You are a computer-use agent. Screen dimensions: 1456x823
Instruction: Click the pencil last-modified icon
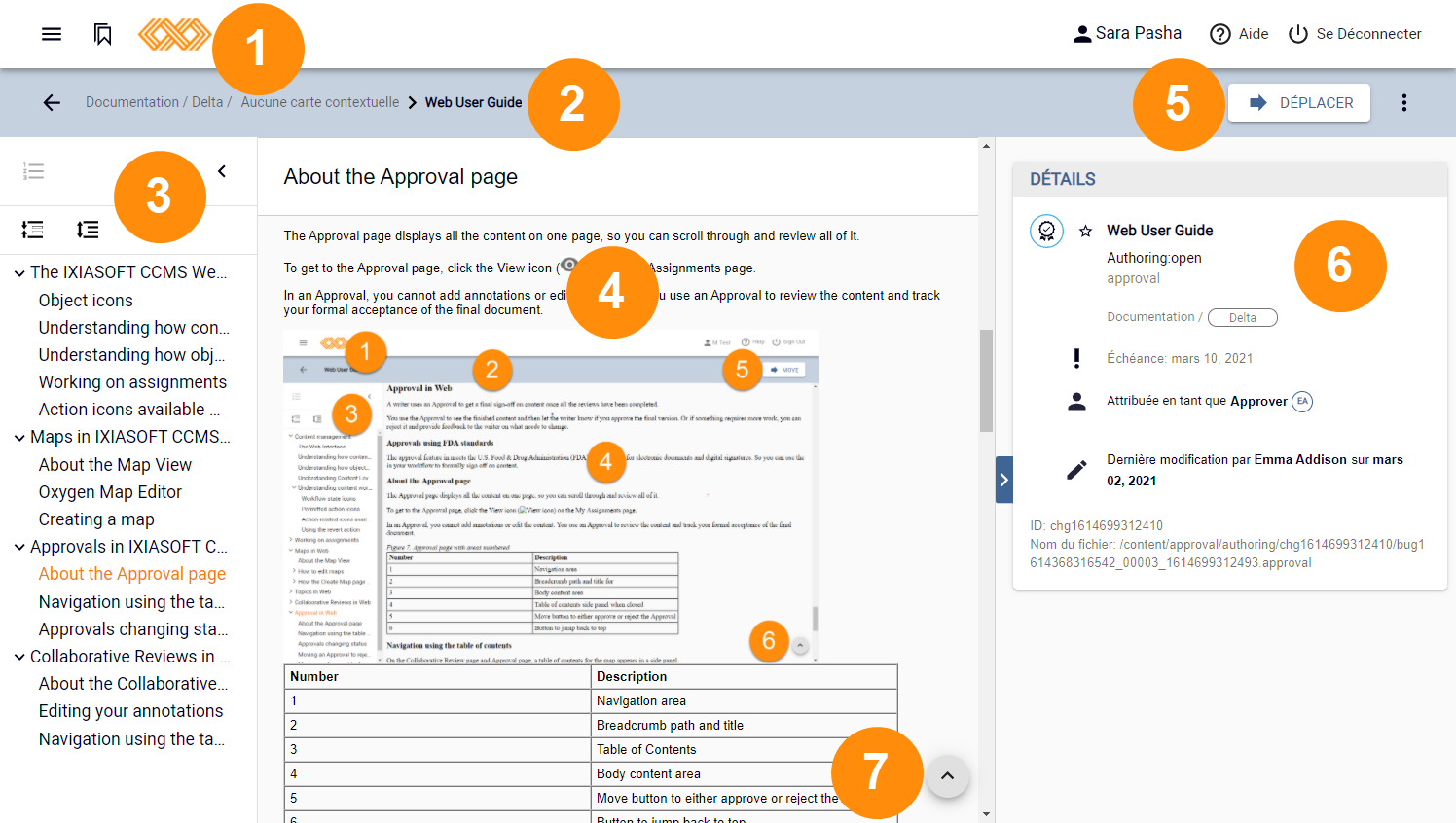1076,470
